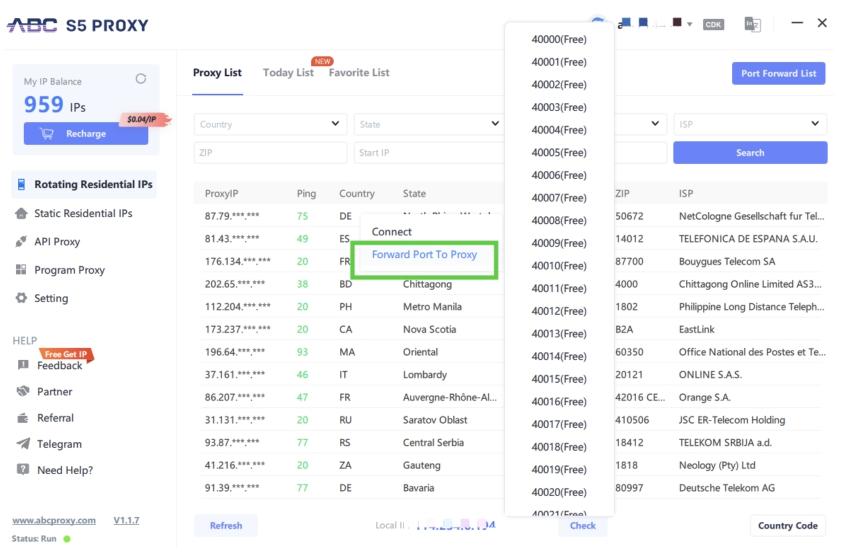The height and width of the screenshot is (560, 867).
Task: Click the ISP column header
Action: point(686,193)
